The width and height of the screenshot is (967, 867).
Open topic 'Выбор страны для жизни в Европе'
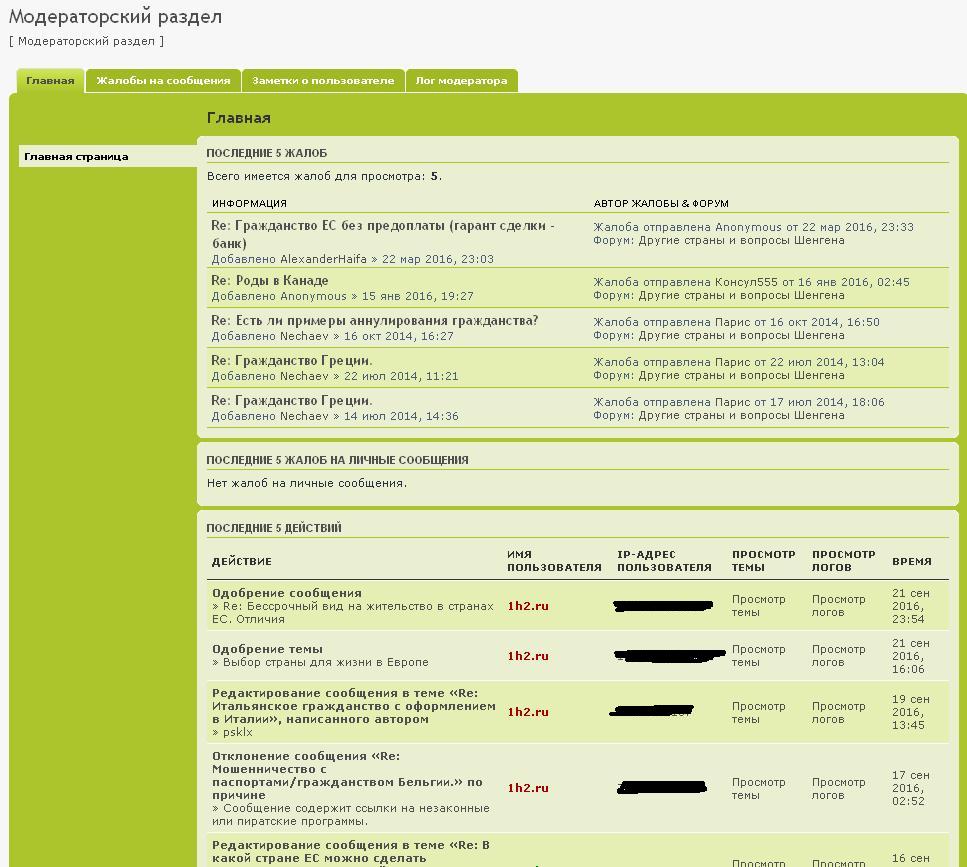[x=325, y=662]
